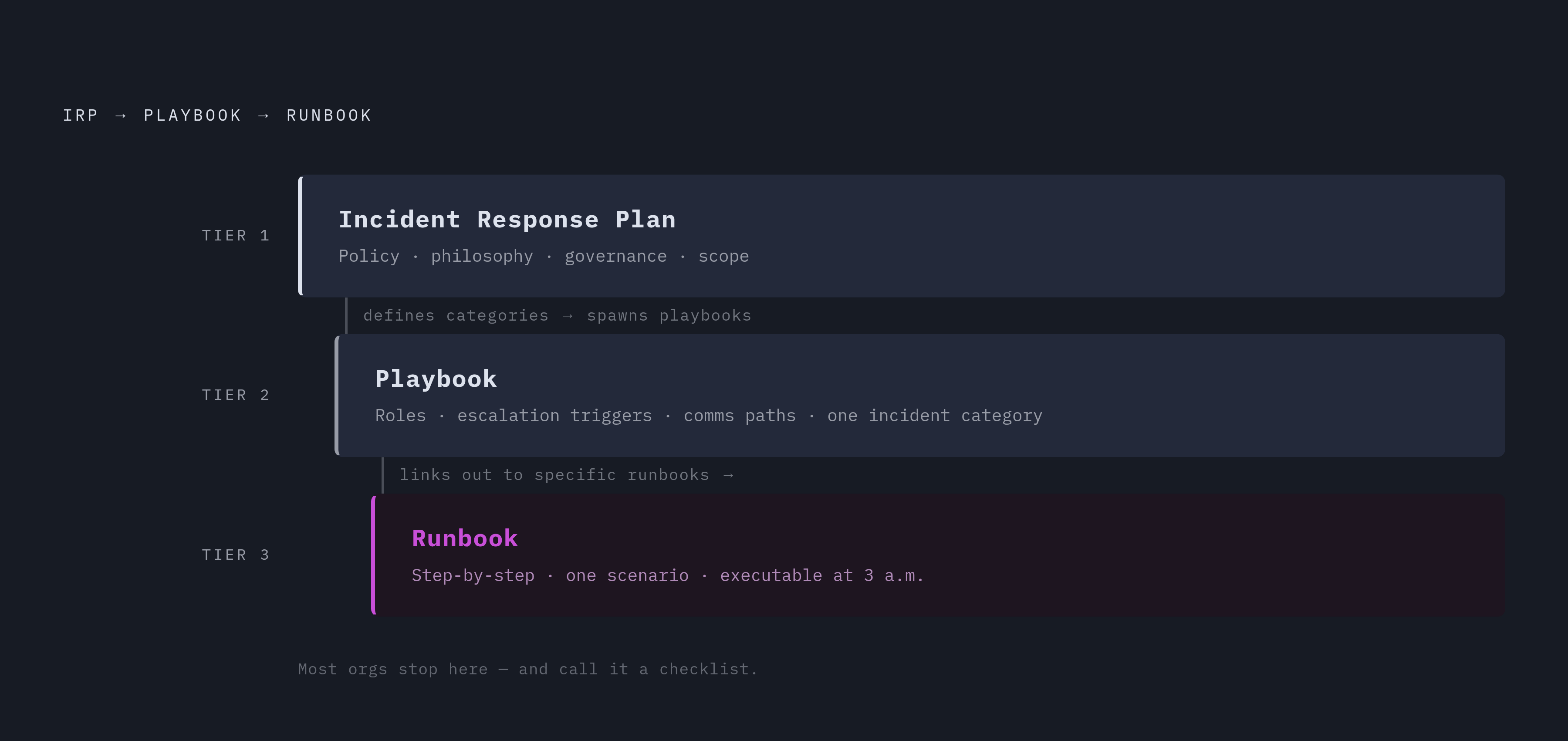Screen dimensions: 1568x741
Task: Click the IRP → PLAYBOOK → RUNBOOK header
Action: (x=217, y=115)
